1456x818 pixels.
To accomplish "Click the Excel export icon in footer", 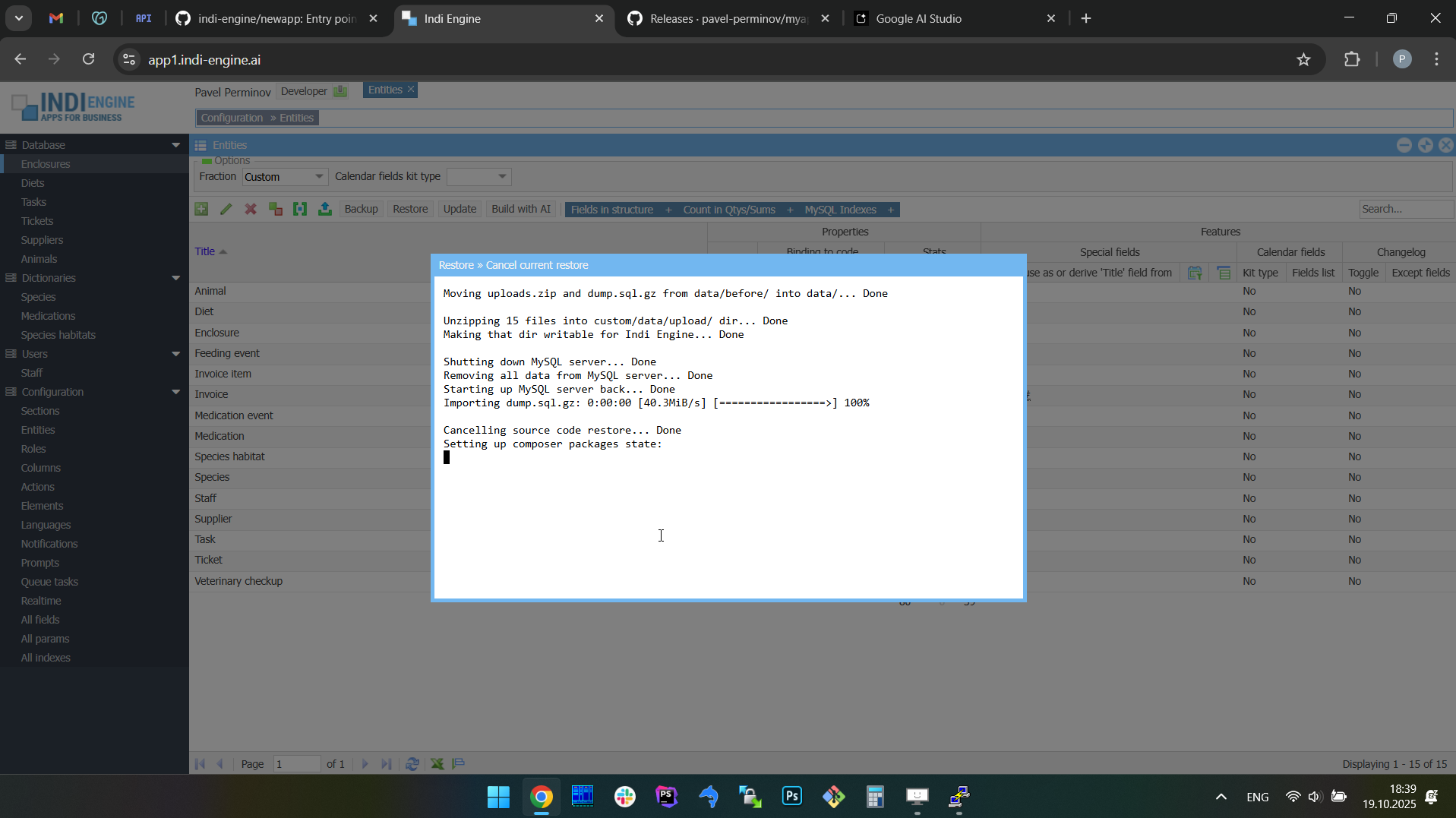I will point(437,764).
